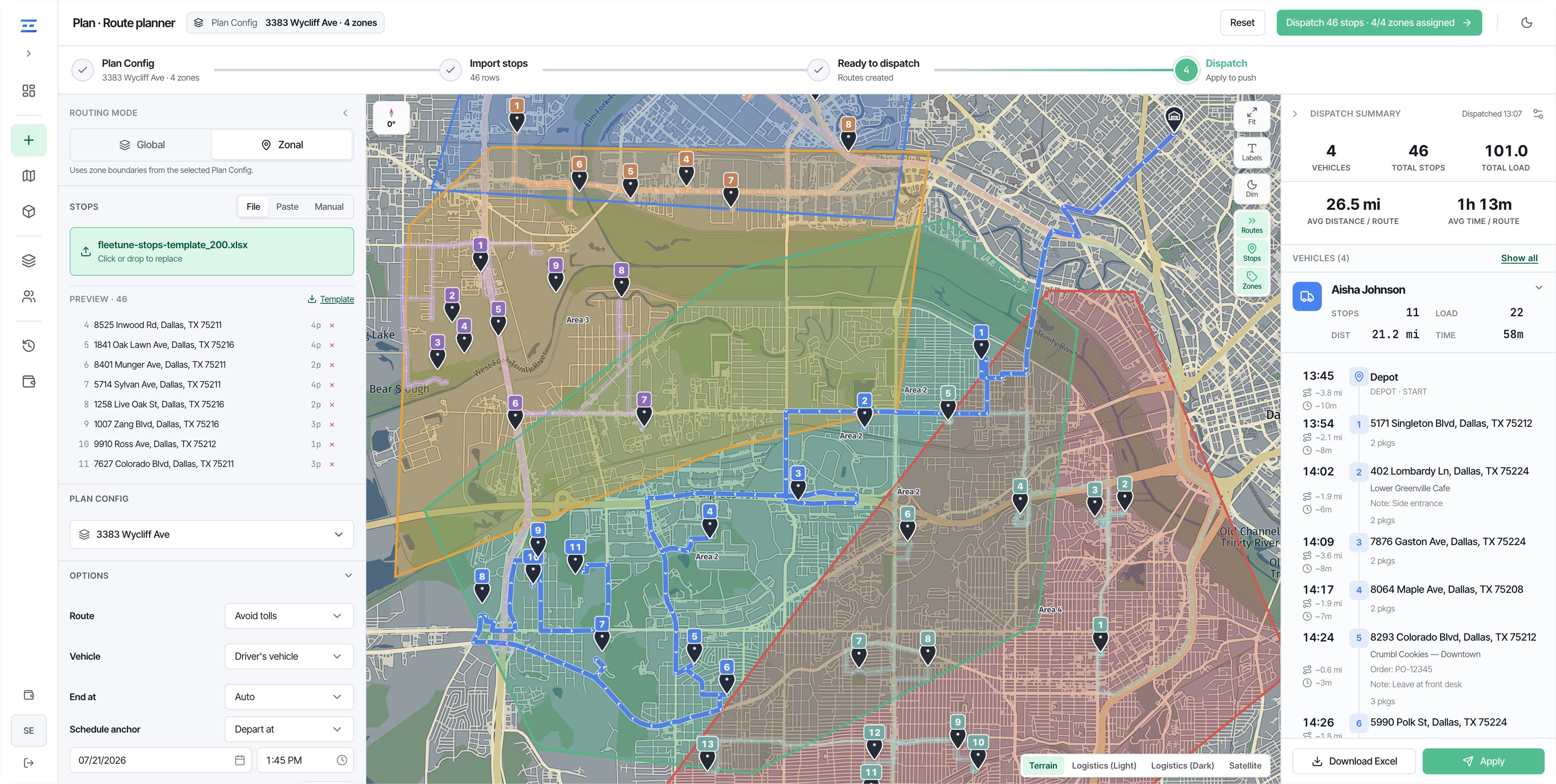Image resolution: width=1556 pixels, height=784 pixels.
Task: Remove stop 1841 Oak Lawn Ave
Action: coord(331,345)
